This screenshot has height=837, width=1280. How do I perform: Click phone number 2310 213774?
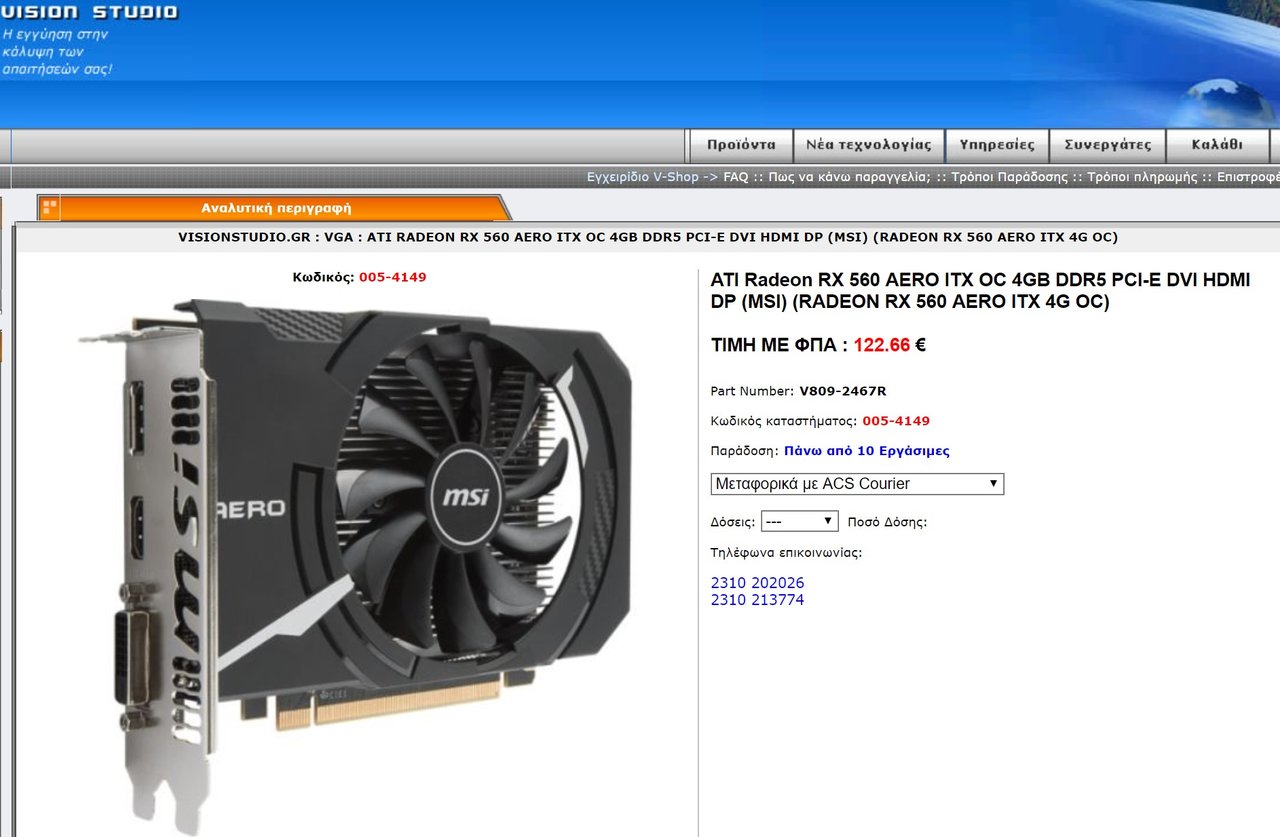click(x=757, y=600)
